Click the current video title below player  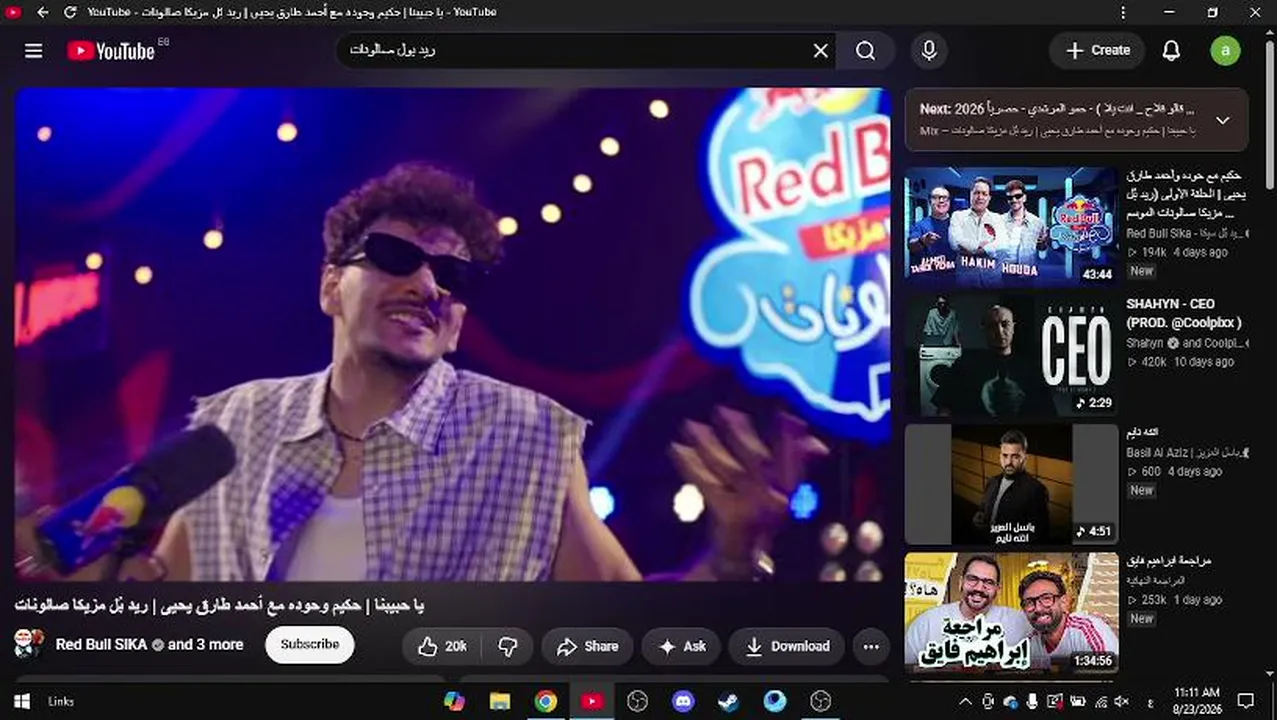pyautogui.click(x=219, y=605)
